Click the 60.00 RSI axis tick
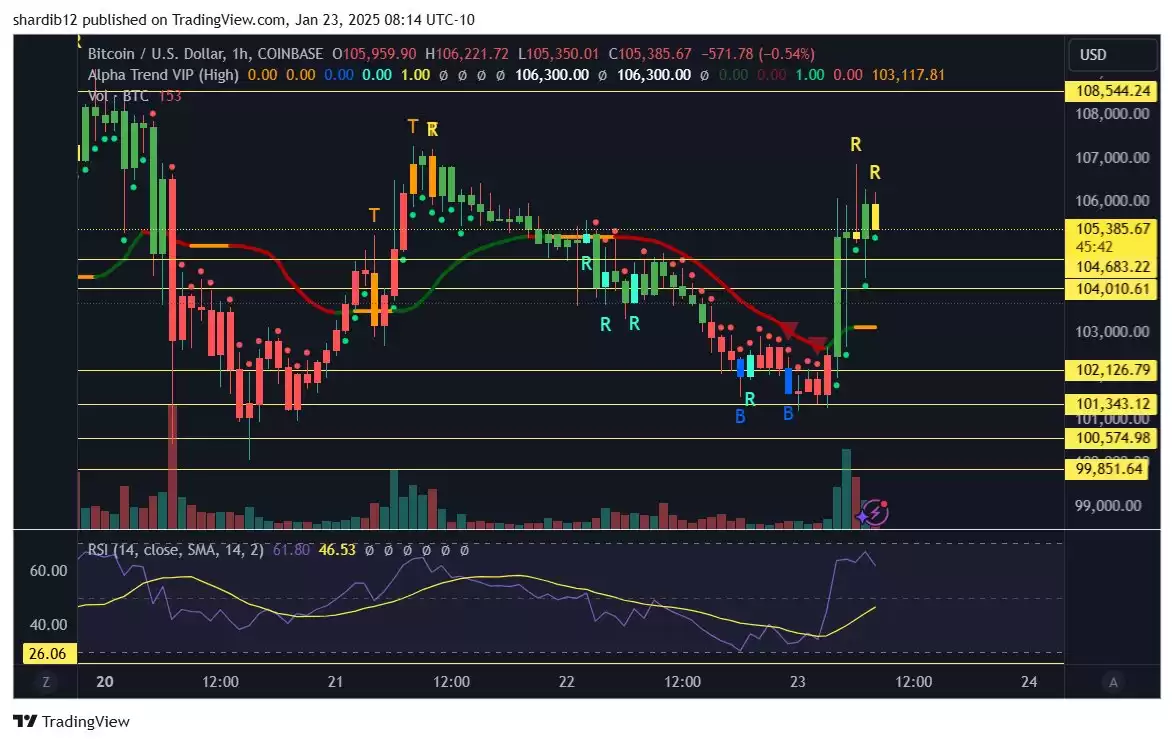 [49, 571]
